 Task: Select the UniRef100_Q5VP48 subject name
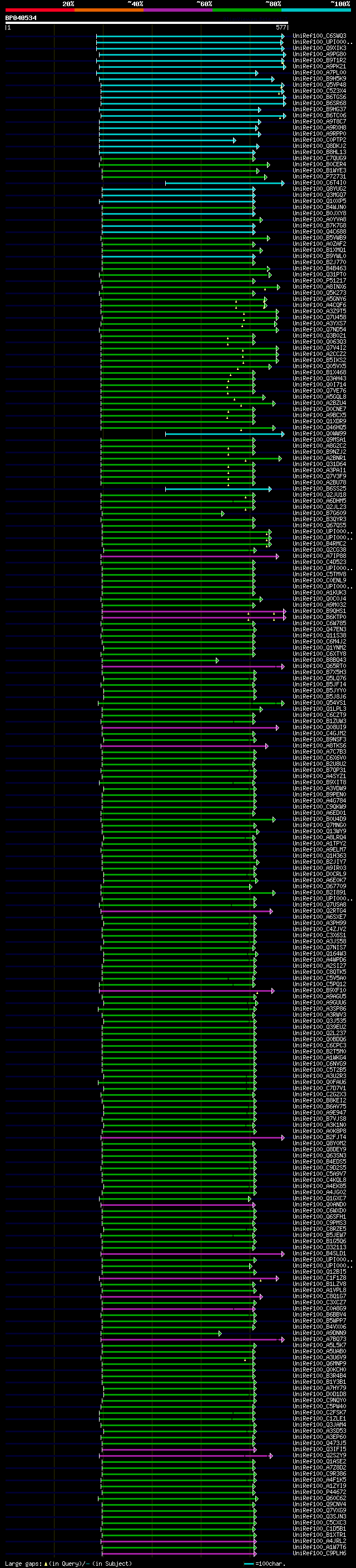coord(319,85)
